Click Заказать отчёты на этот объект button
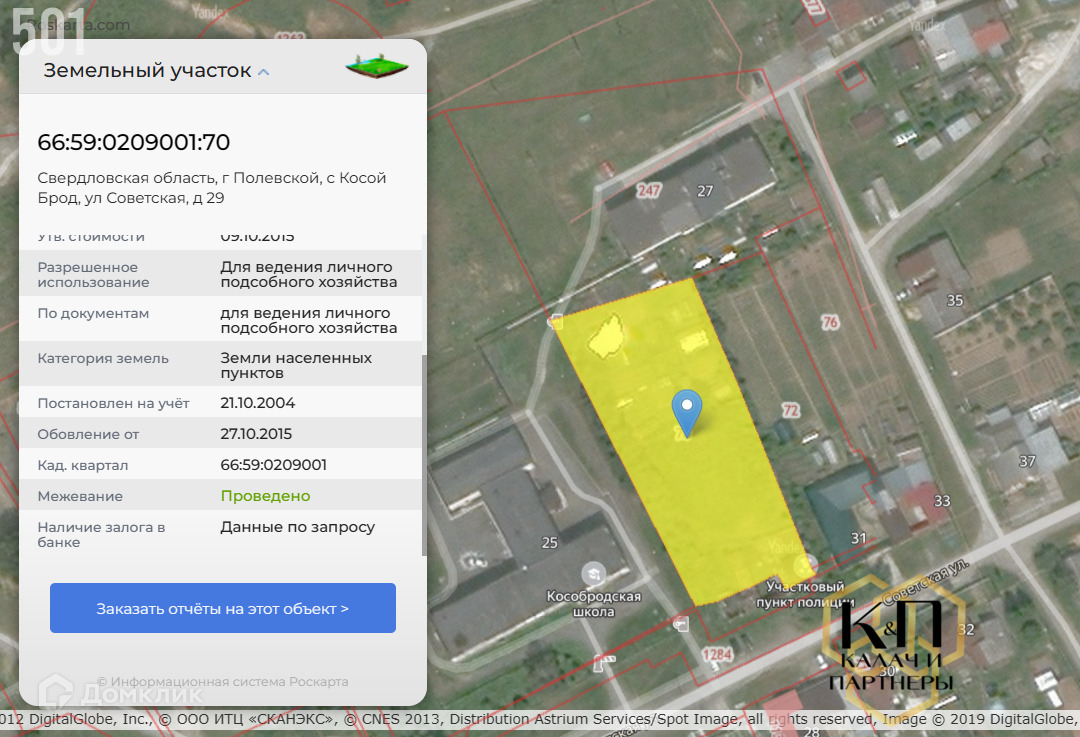The height and width of the screenshot is (737, 1080). [222, 608]
